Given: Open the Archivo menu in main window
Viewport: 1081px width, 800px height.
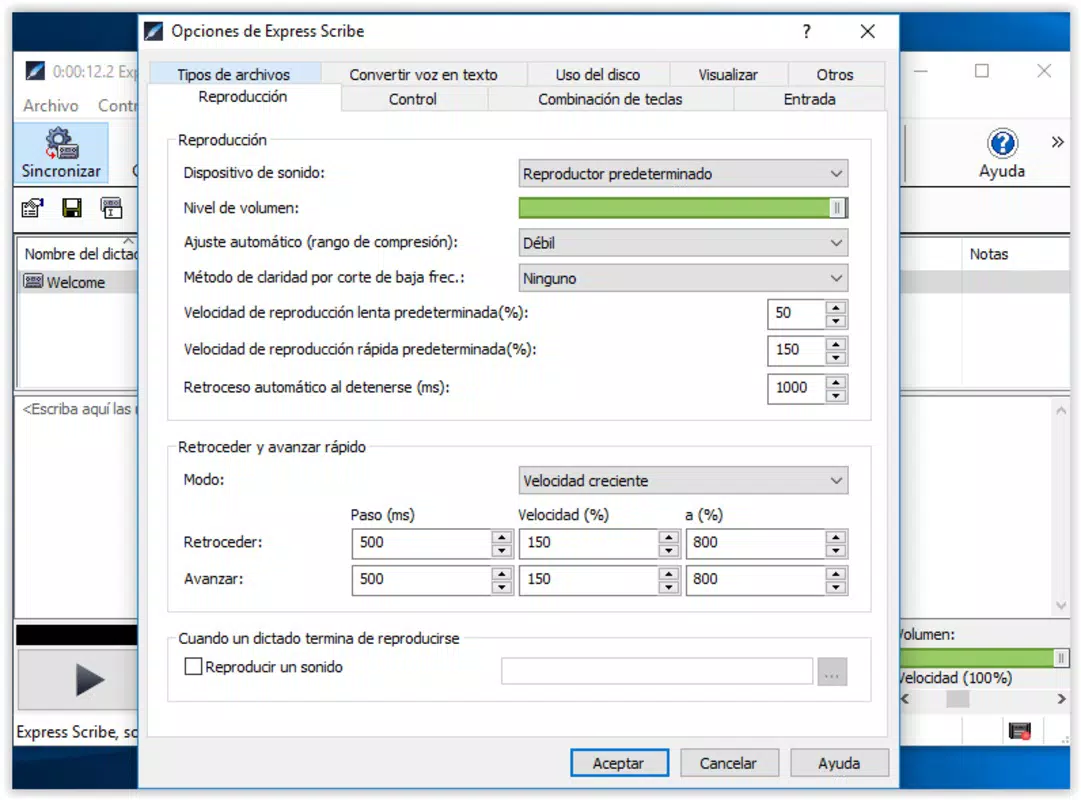Looking at the screenshot, I should [51, 106].
